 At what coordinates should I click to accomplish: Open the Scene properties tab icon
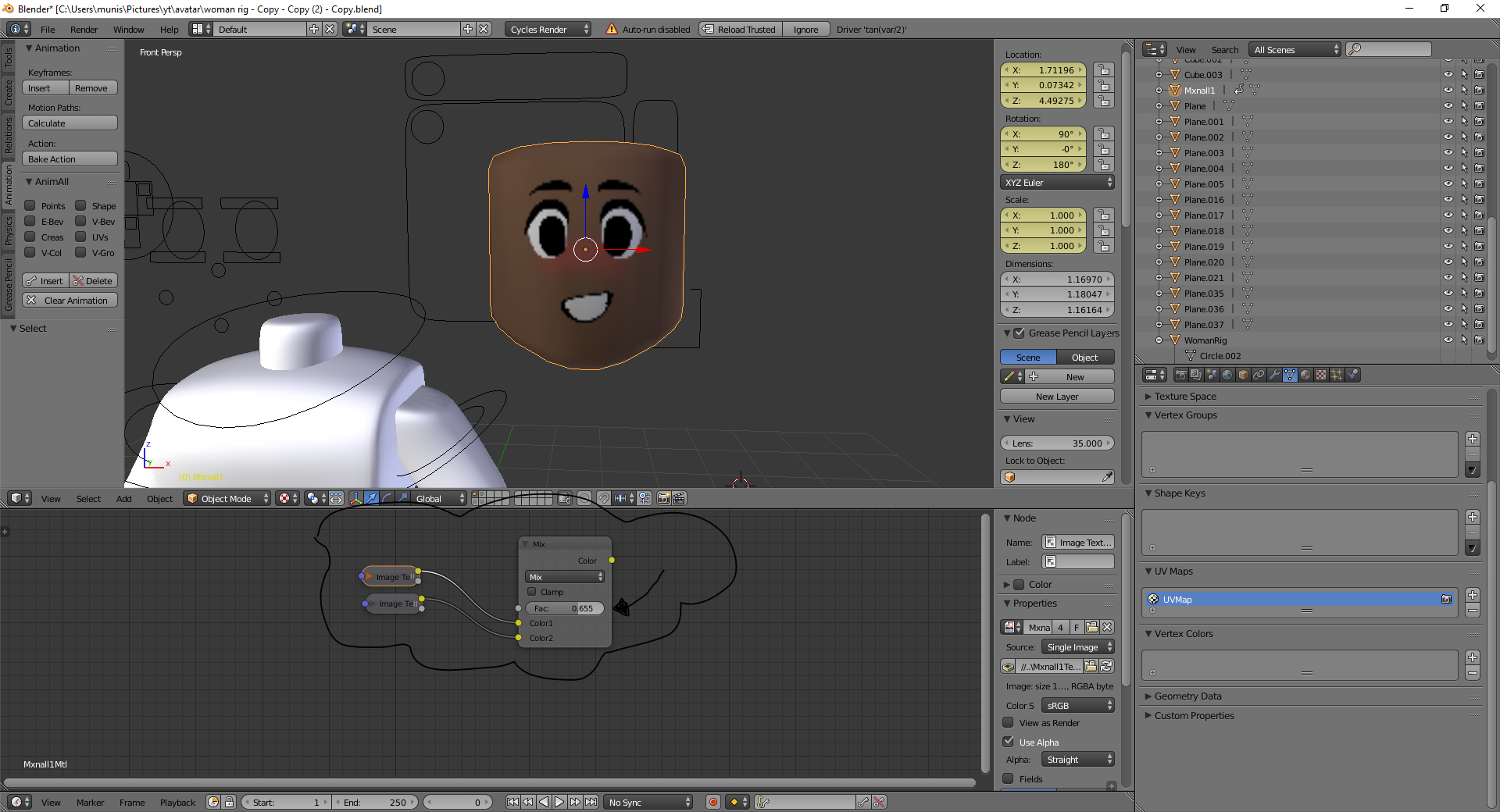[1212, 375]
